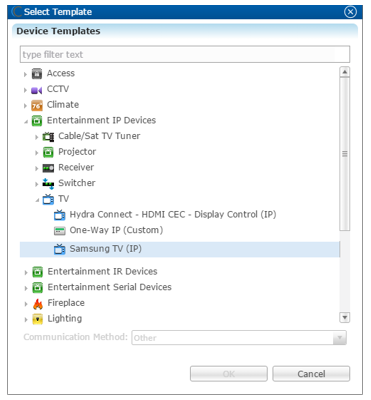
Task: Click the Fireplace flame icon
Action: coord(38,304)
